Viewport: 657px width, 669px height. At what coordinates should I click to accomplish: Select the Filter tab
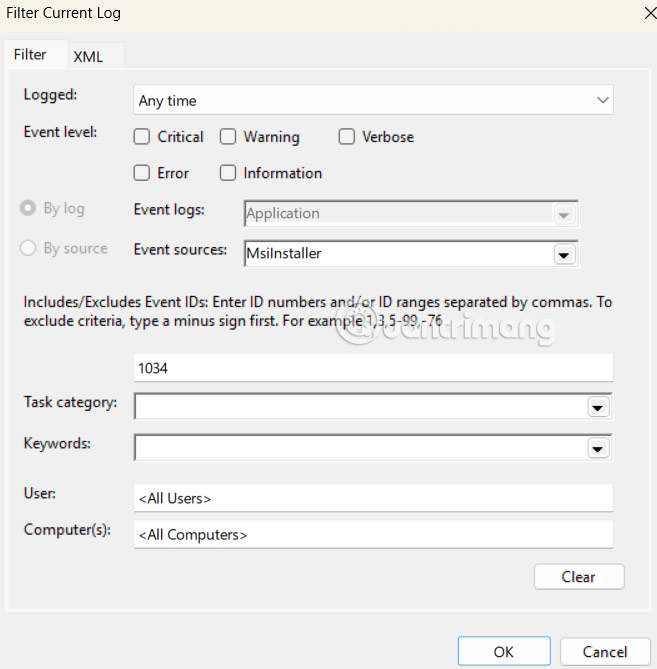(30, 55)
